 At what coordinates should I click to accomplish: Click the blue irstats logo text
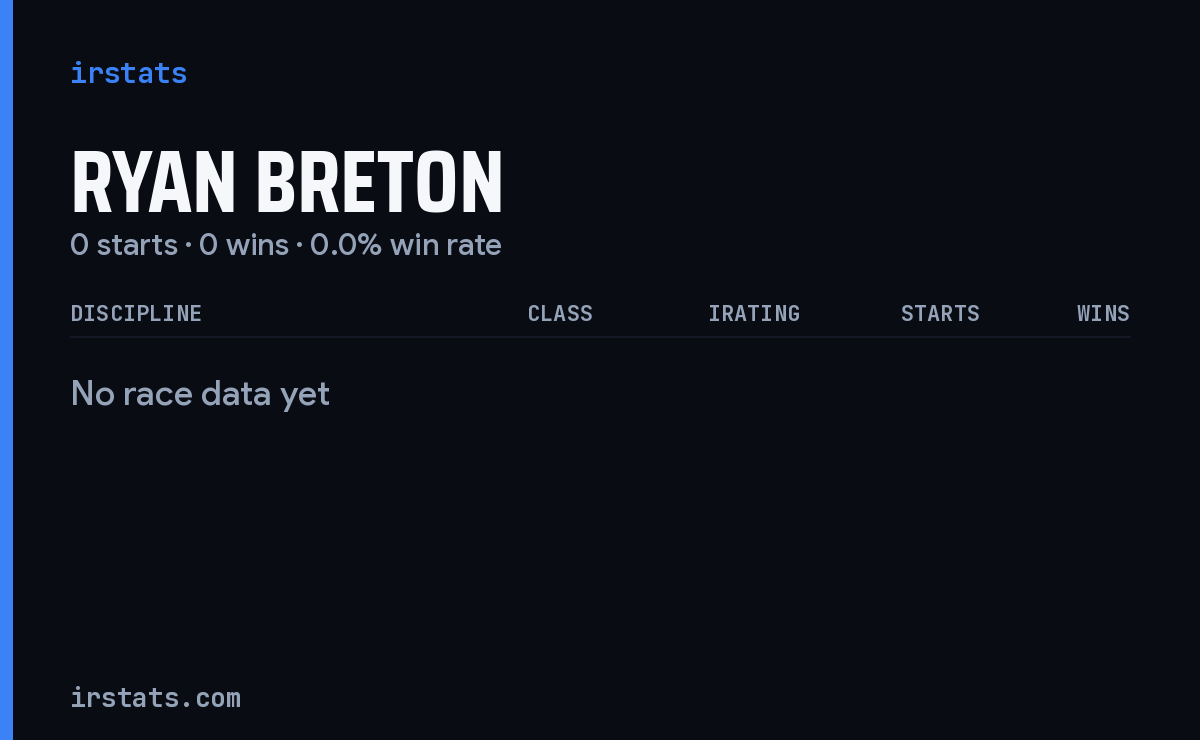pos(128,73)
